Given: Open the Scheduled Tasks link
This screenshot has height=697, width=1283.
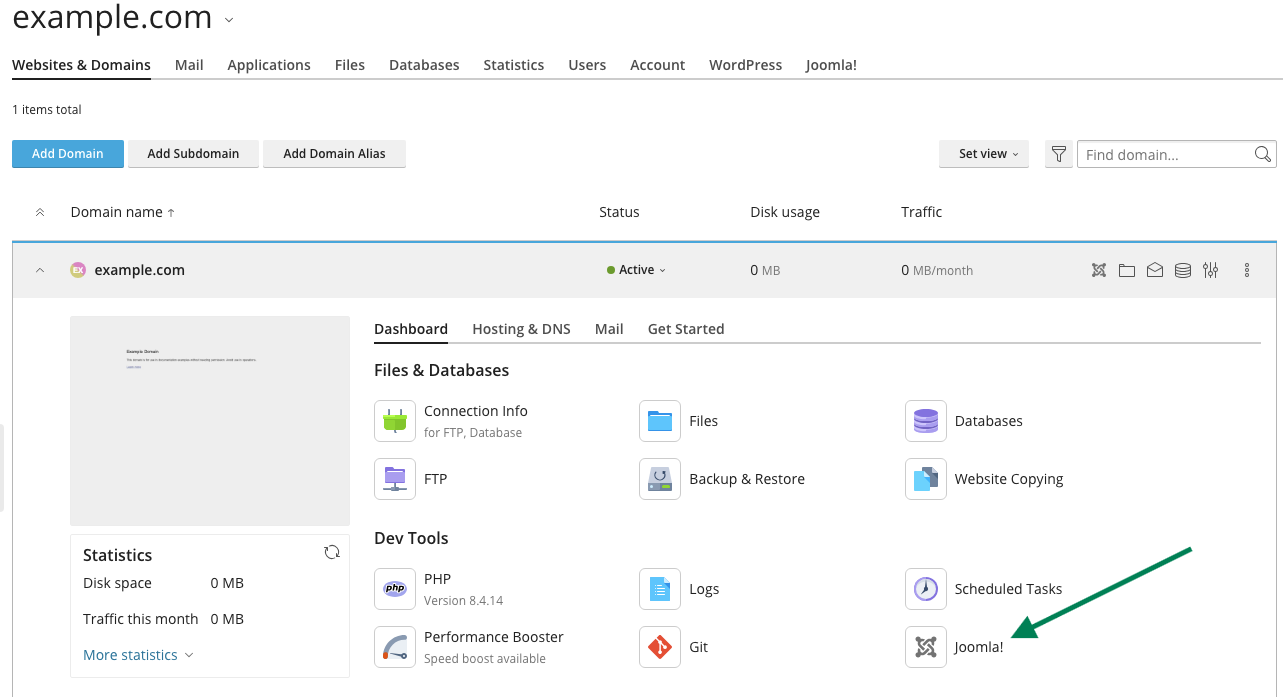Looking at the screenshot, I should coord(1008,589).
